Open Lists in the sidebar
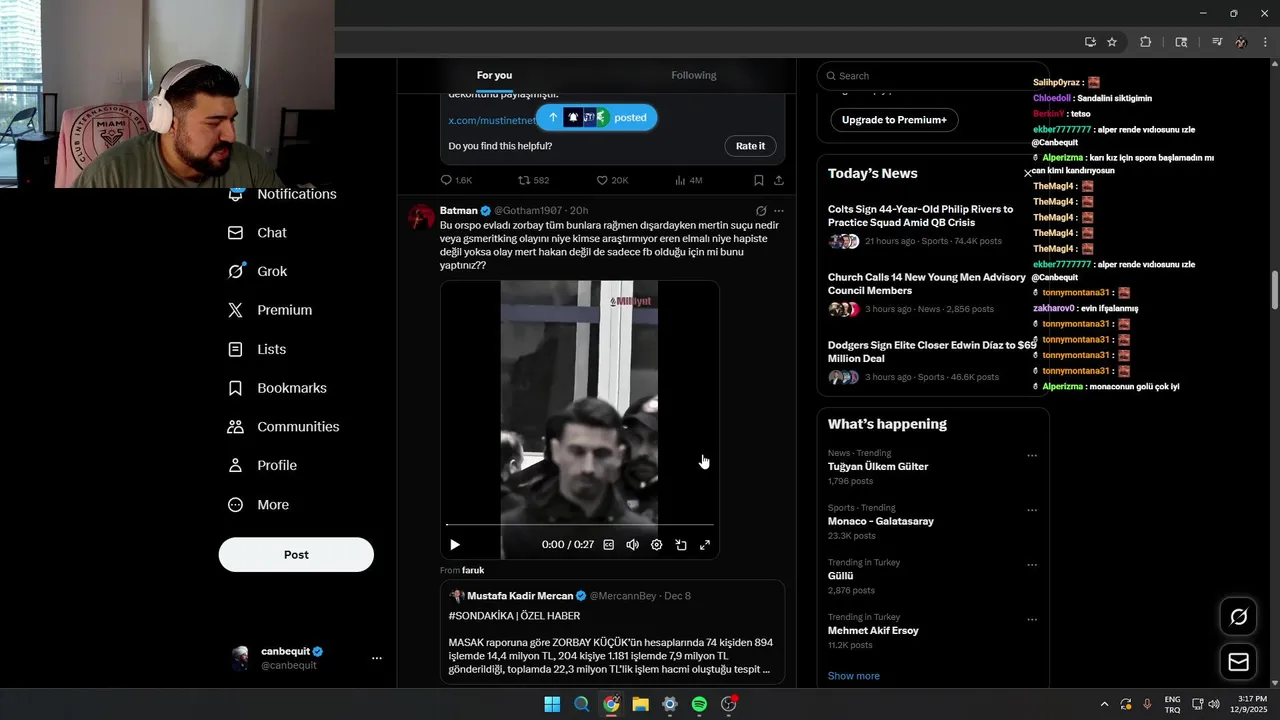The height and width of the screenshot is (720, 1280). point(257,349)
